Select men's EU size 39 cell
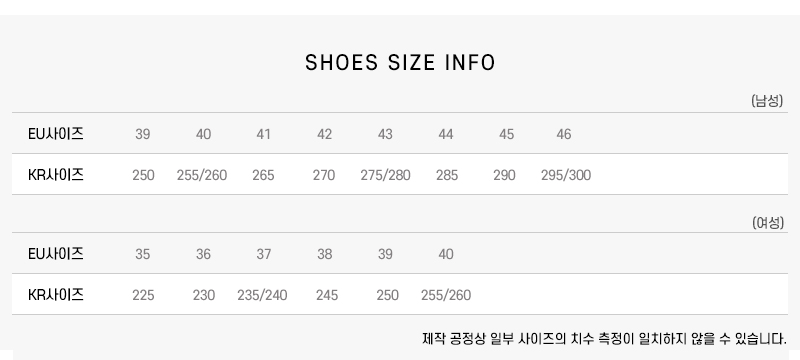The height and width of the screenshot is (360, 800). tap(142, 134)
